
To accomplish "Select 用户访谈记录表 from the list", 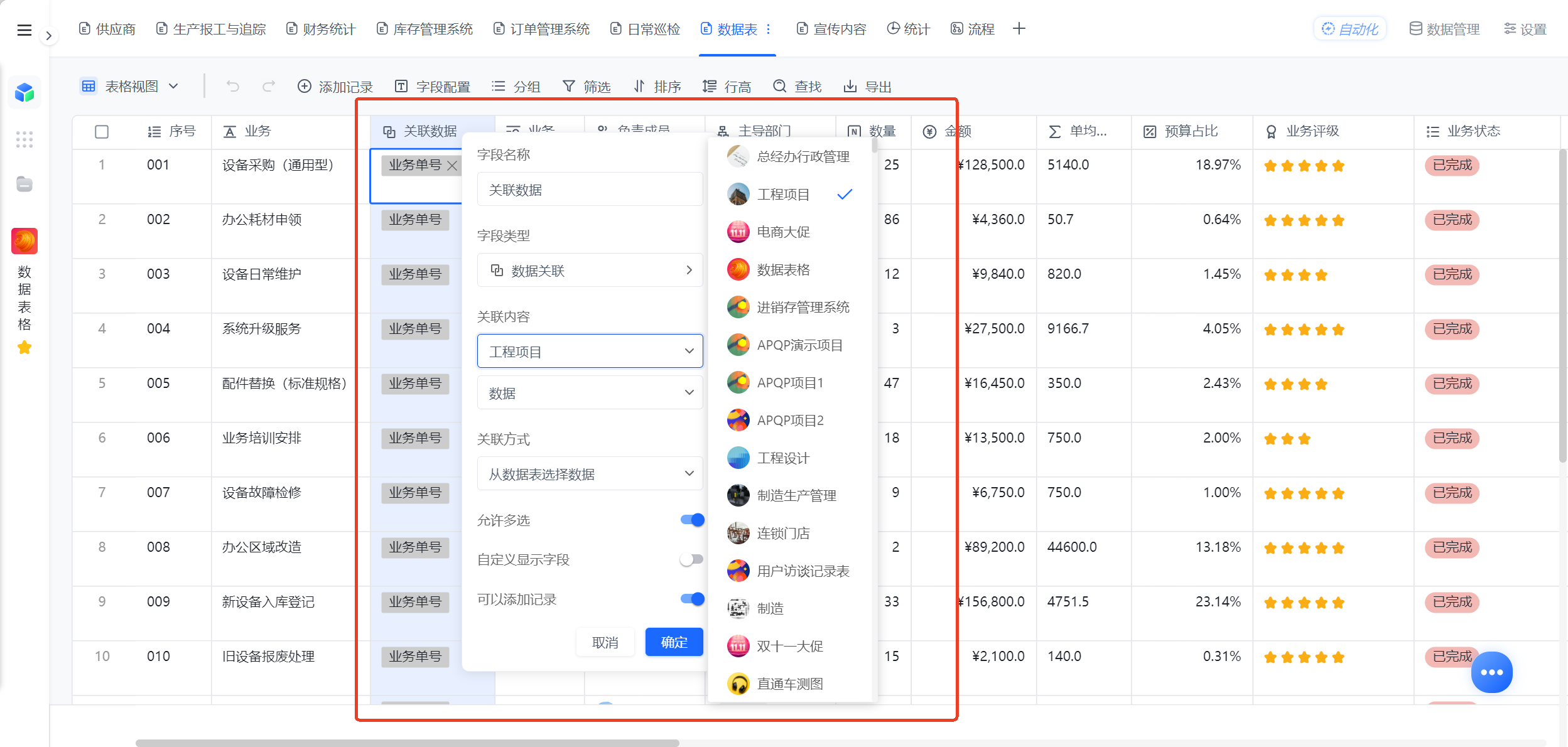I will click(x=790, y=571).
